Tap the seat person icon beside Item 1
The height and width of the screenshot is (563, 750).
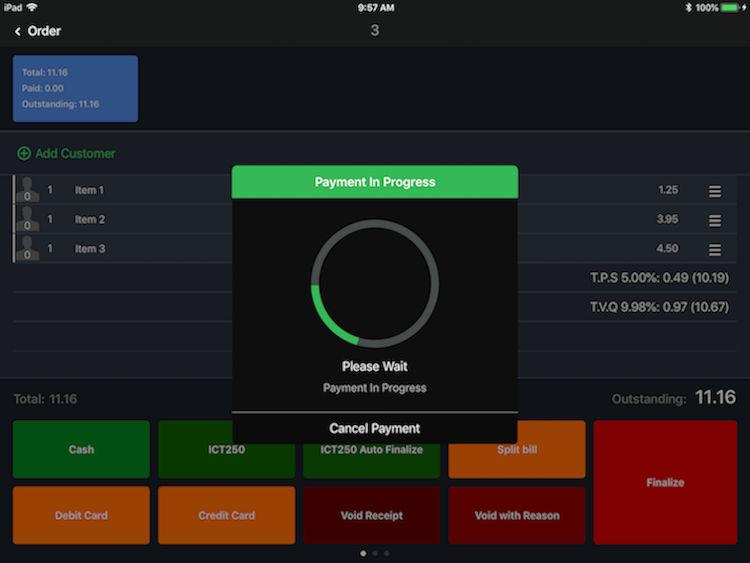28,190
